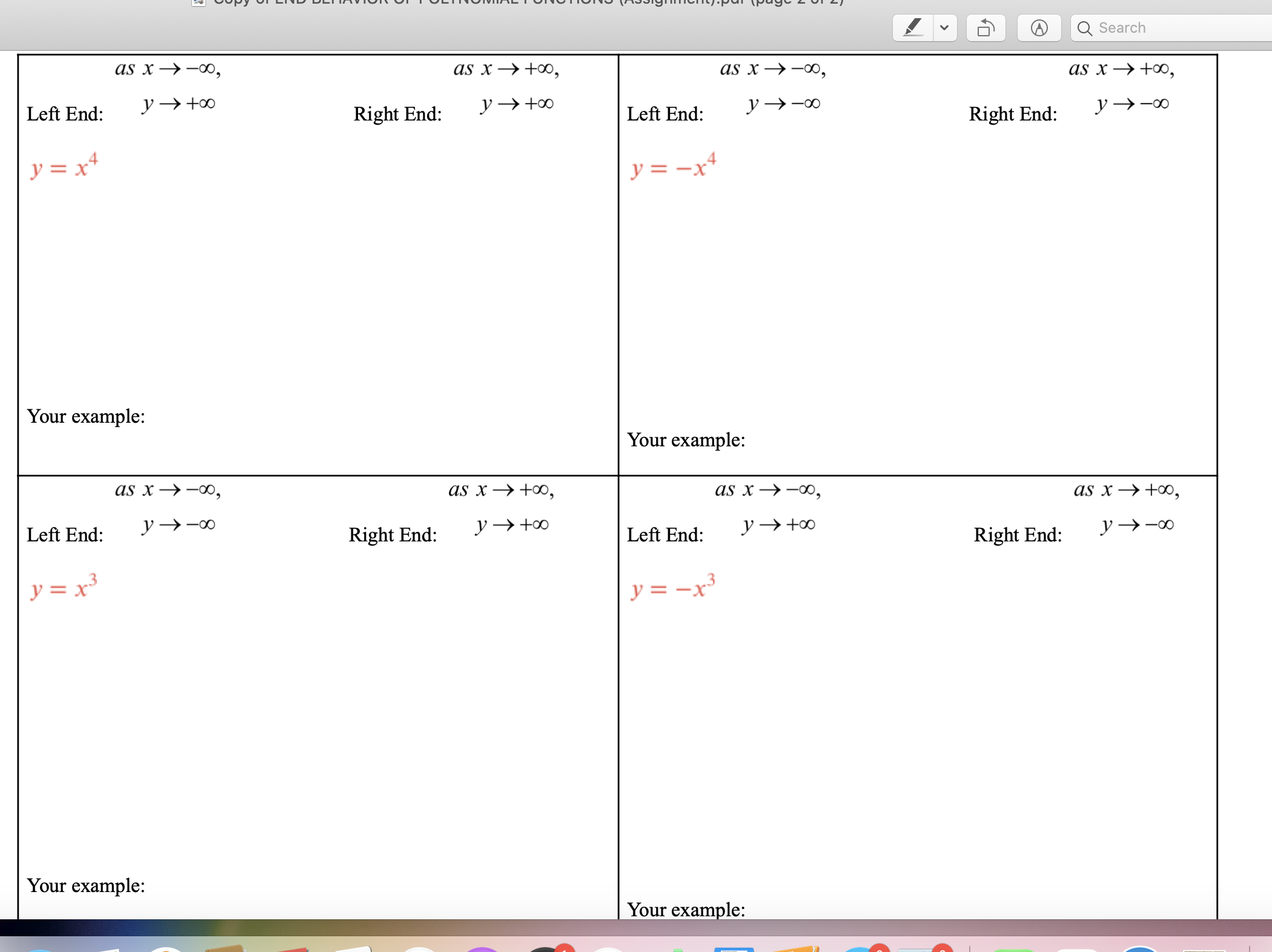Screen dimensions: 1272x952
Task: Click the red y = −x⁴ formula
Action: click(x=673, y=166)
